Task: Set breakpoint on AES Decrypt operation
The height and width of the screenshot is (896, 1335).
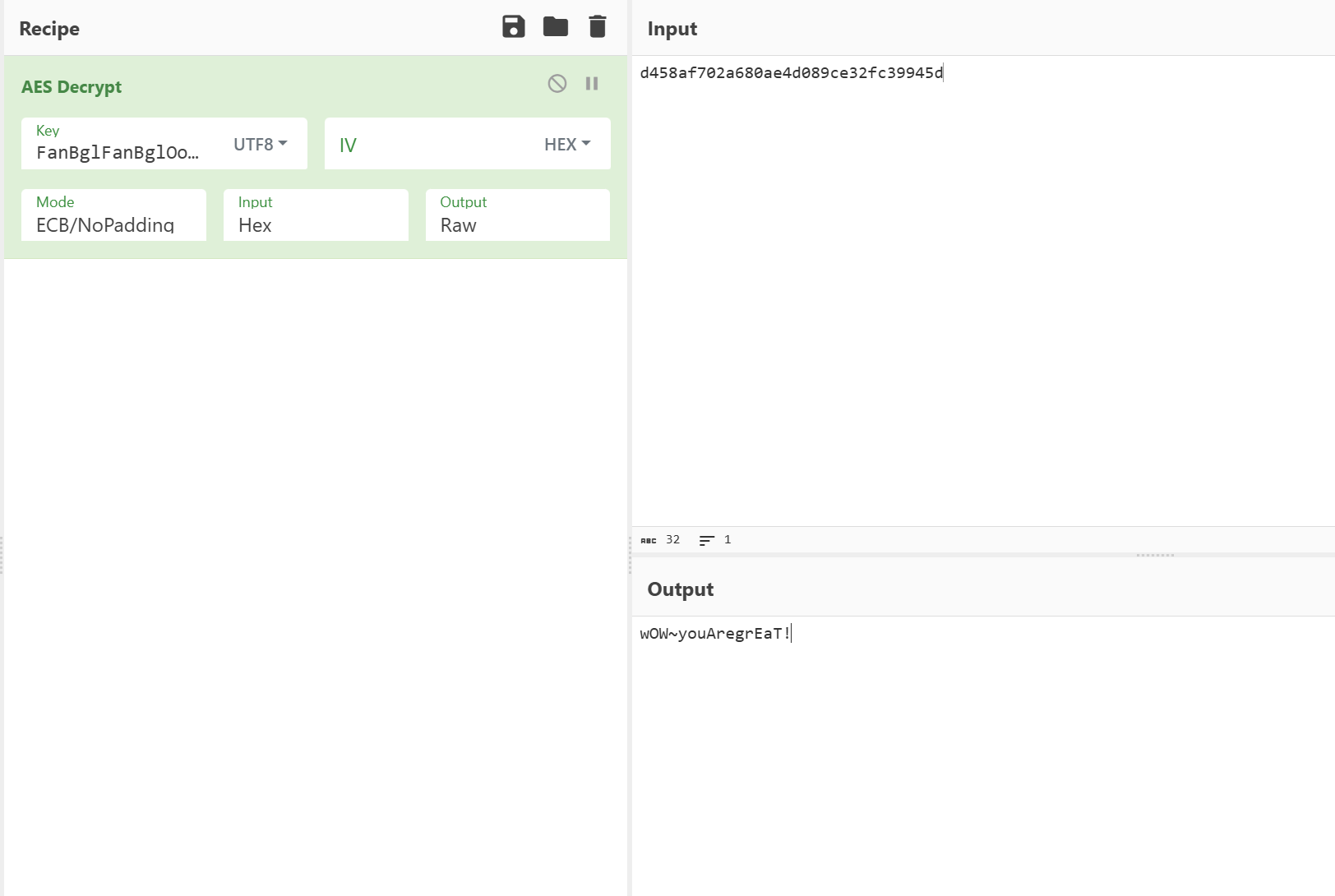Action: (x=592, y=84)
